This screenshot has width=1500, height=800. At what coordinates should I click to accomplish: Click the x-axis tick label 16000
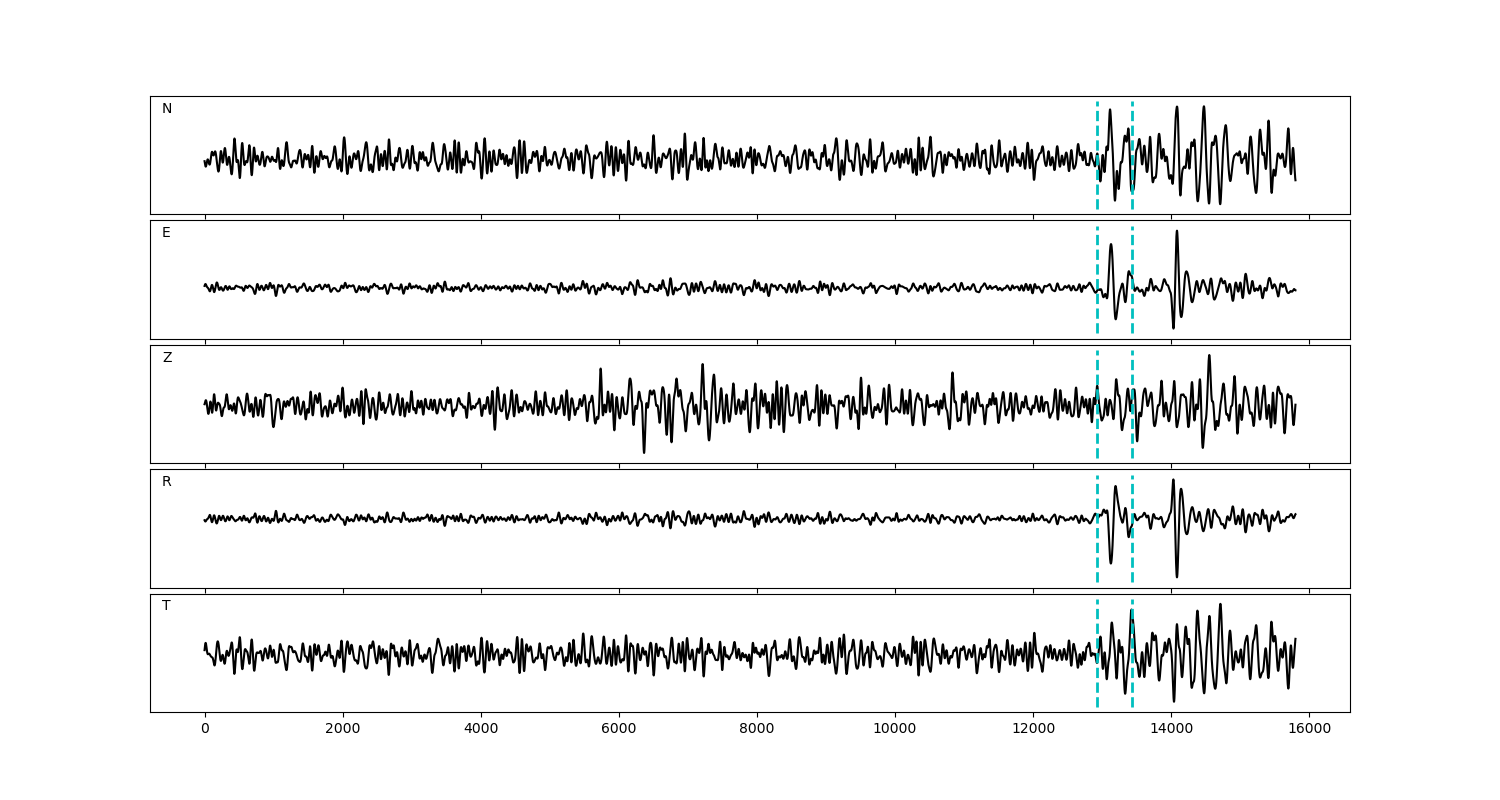1309,730
